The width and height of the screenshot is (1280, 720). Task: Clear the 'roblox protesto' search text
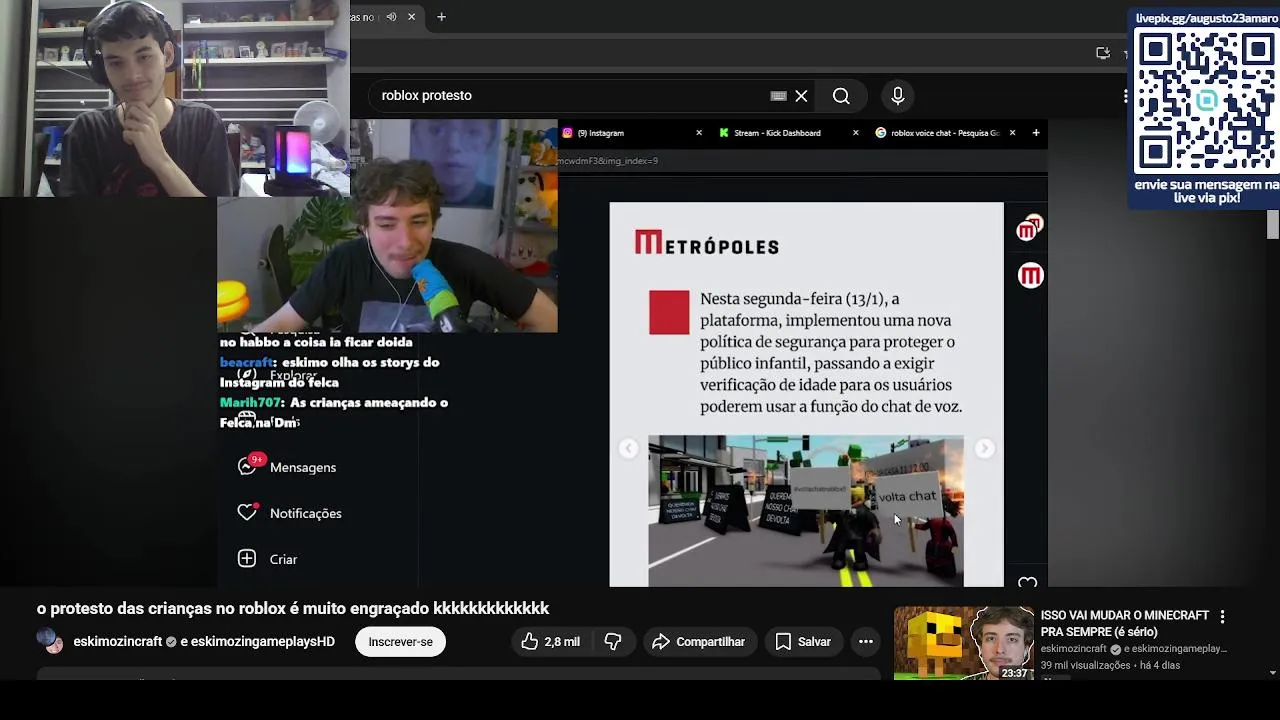pyautogui.click(x=801, y=96)
